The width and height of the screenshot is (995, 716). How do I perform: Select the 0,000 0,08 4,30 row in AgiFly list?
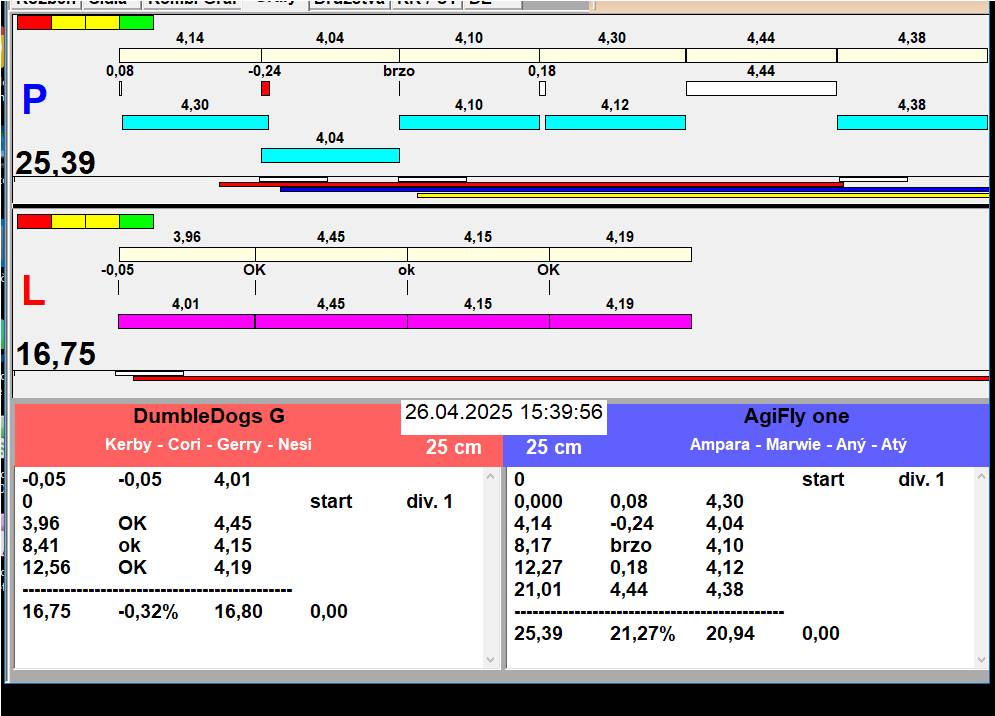point(628,501)
